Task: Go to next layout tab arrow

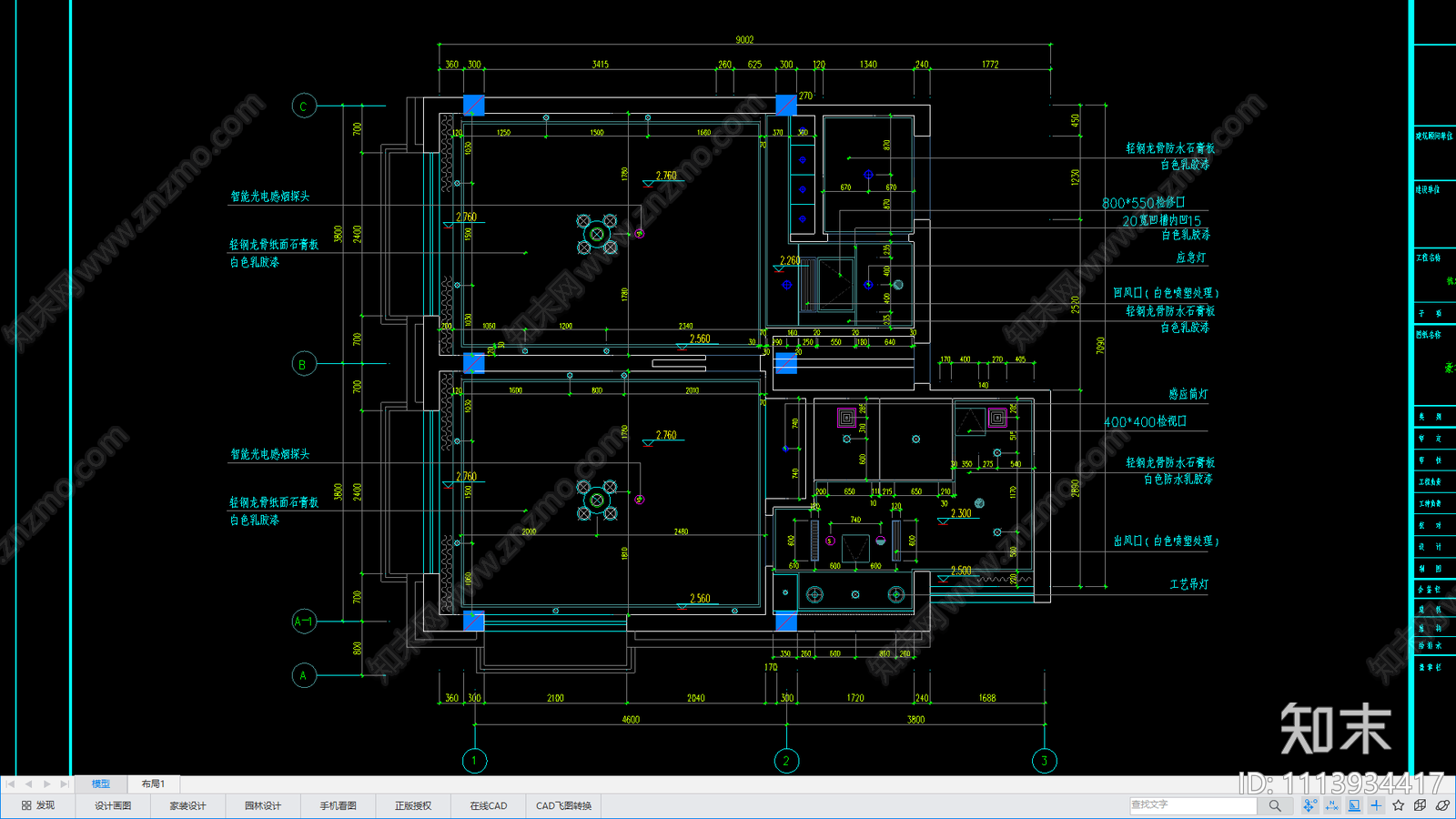Action: pyautogui.click(x=46, y=784)
